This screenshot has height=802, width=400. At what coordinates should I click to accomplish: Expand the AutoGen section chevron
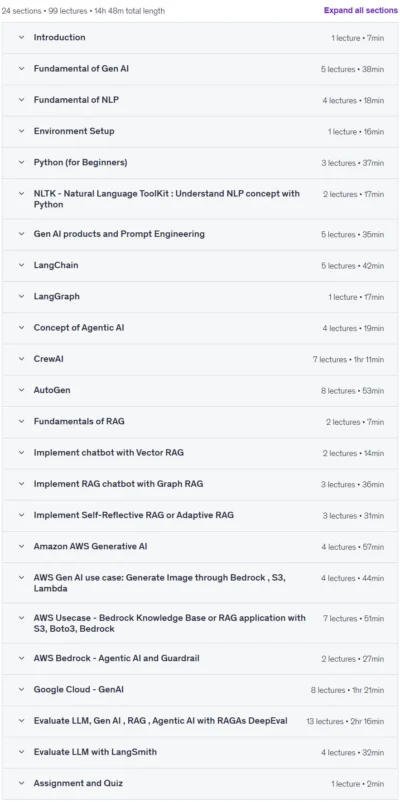21,390
